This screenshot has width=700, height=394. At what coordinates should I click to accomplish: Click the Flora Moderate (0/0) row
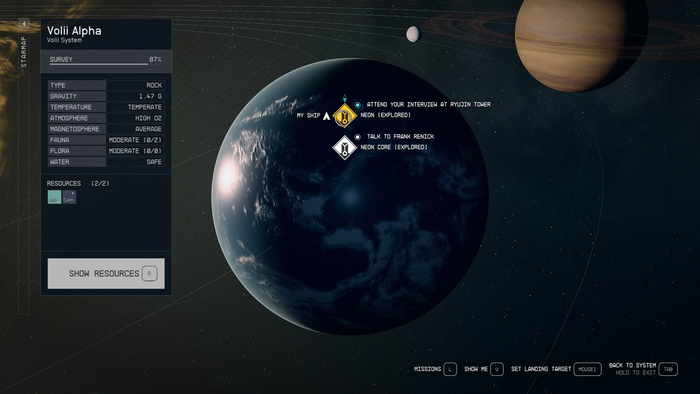pyautogui.click(x=106, y=151)
